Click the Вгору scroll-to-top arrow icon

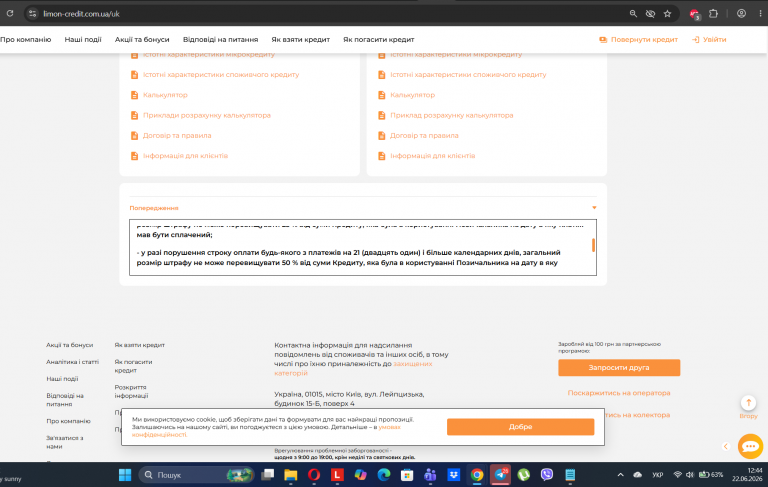[748, 403]
